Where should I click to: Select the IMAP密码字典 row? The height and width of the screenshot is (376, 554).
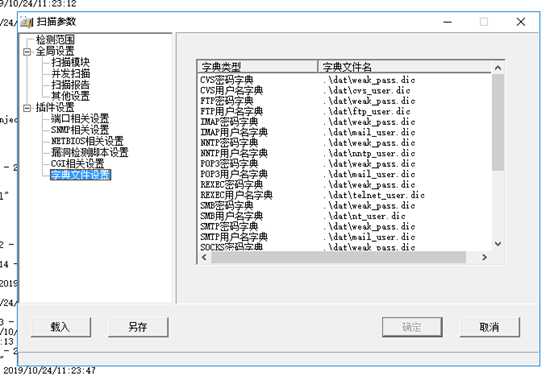click(x=344, y=122)
